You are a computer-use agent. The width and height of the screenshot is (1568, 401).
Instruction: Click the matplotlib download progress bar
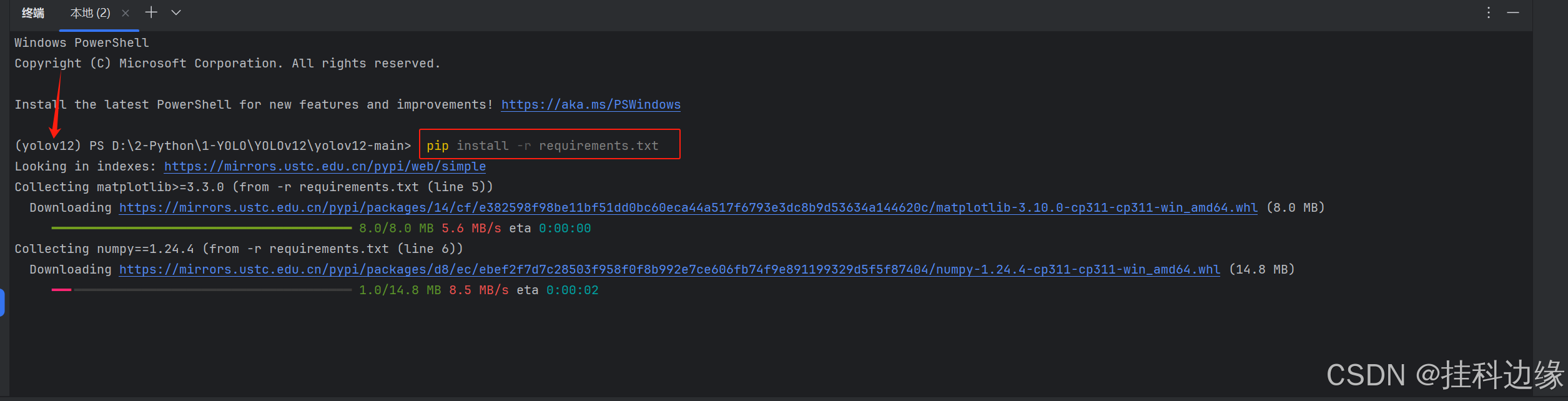[201, 228]
